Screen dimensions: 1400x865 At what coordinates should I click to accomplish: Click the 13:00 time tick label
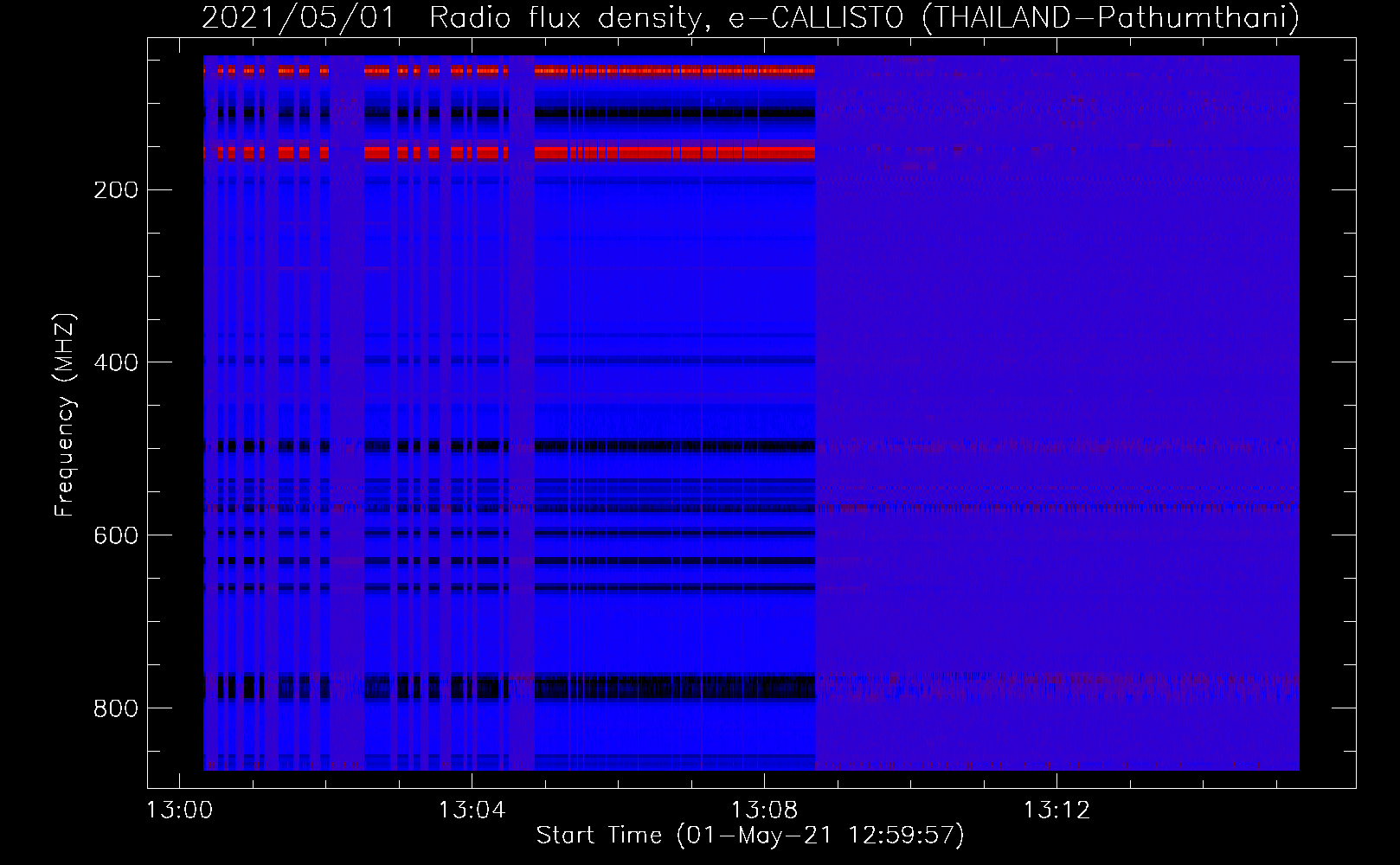tap(179, 811)
